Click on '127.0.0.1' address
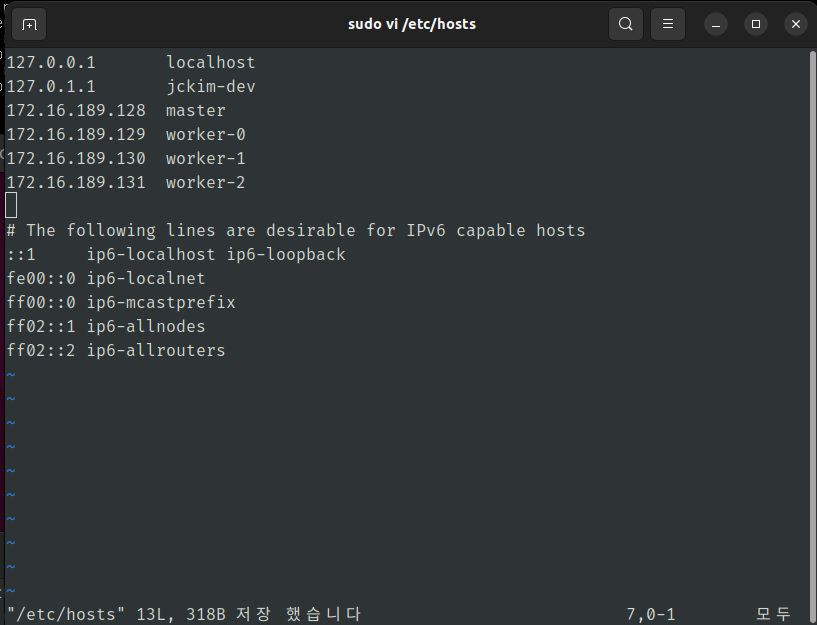Viewport: 817px width, 625px height. 51,62
